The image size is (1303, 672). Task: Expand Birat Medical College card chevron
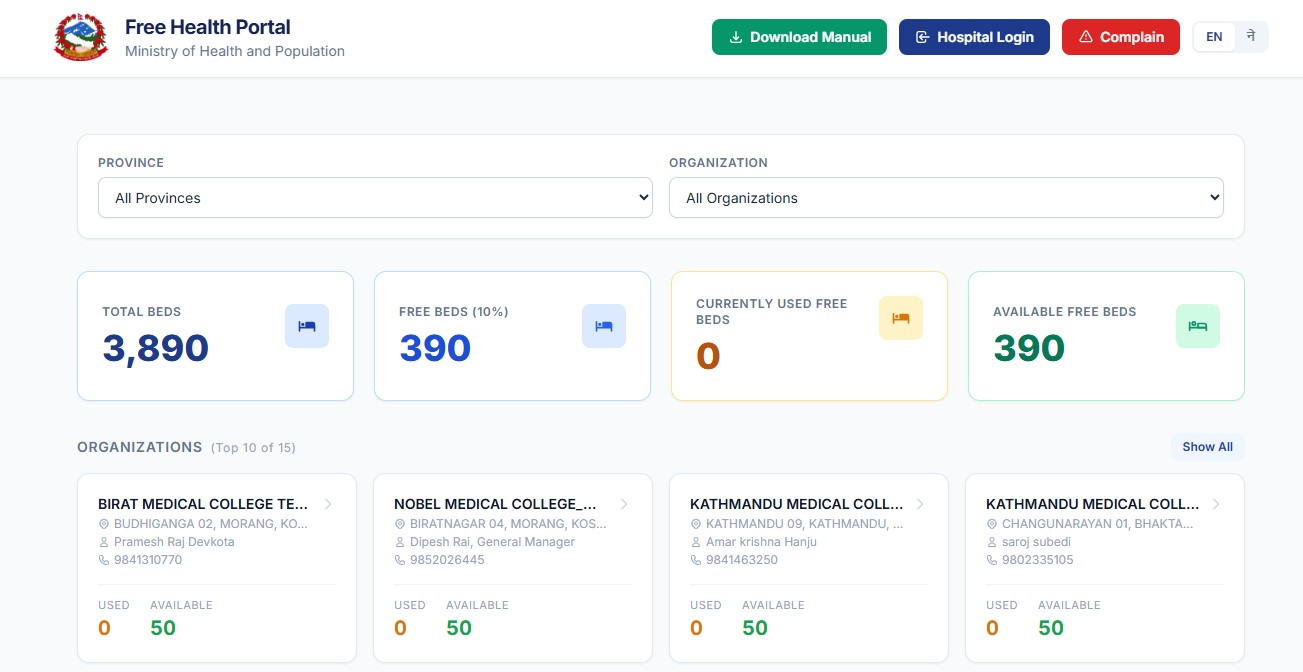tap(328, 504)
